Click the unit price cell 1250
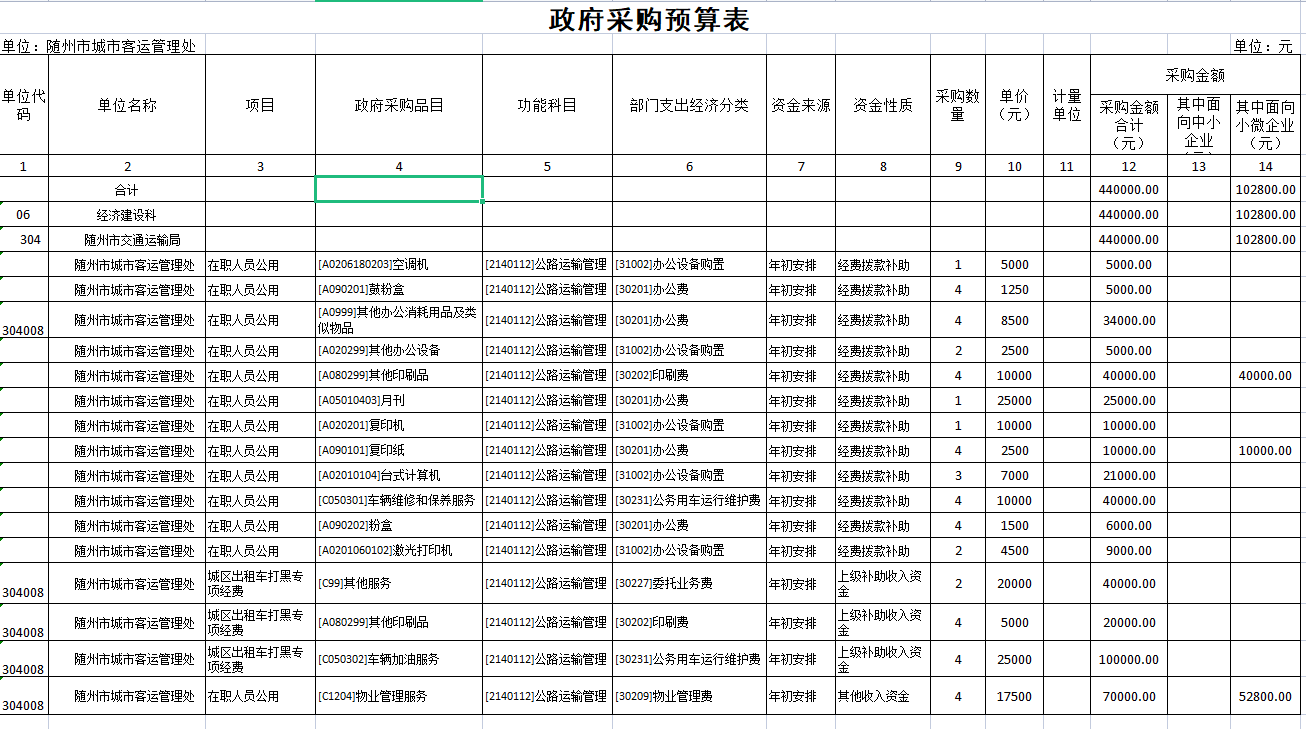The width and height of the screenshot is (1306, 729). pyautogui.click(x=1014, y=289)
